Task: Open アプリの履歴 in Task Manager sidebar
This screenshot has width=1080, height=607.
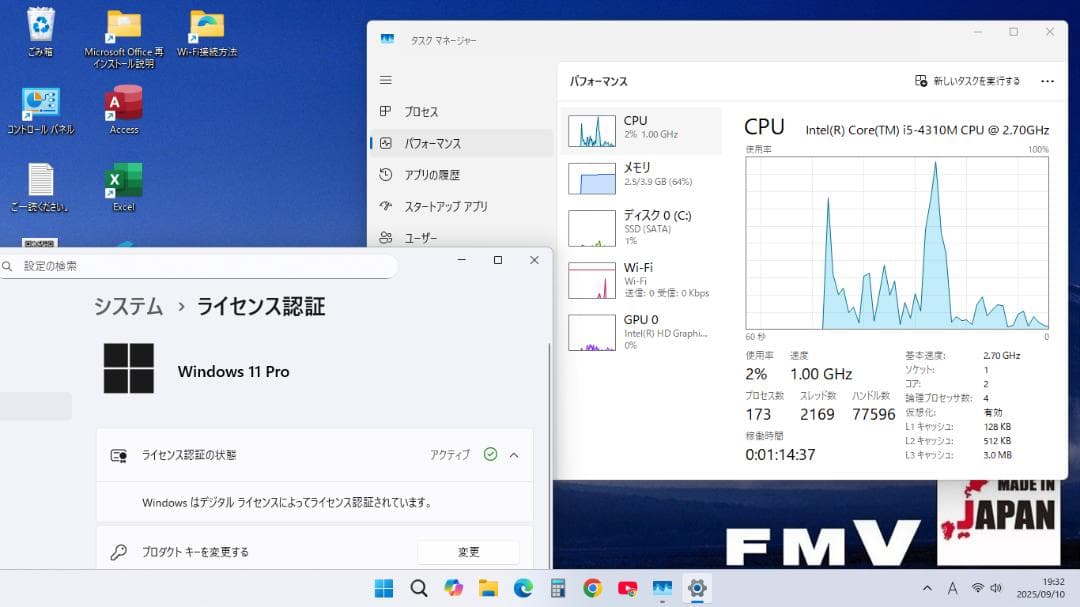Action: pyautogui.click(x=461, y=175)
